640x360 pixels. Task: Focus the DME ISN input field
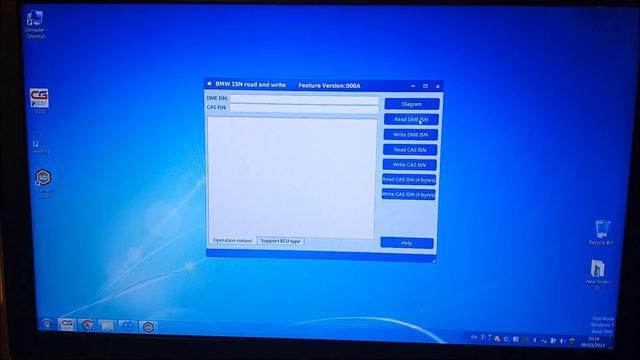tap(304, 99)
